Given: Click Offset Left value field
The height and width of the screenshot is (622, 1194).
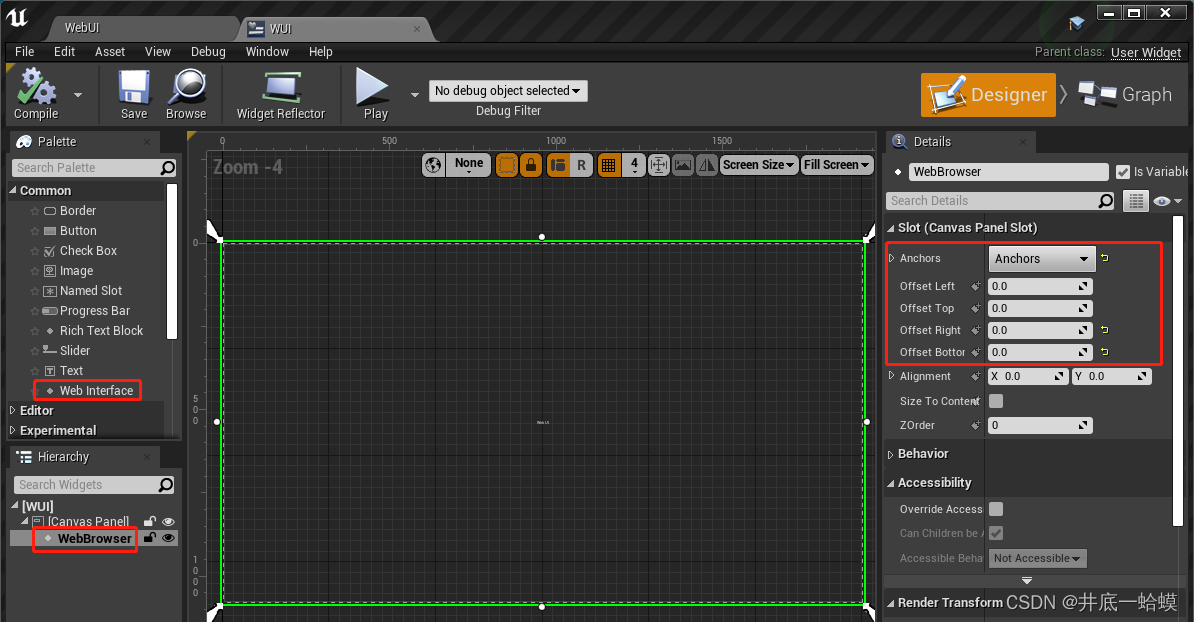Looking at the screenshot, I should (1040, 286).
